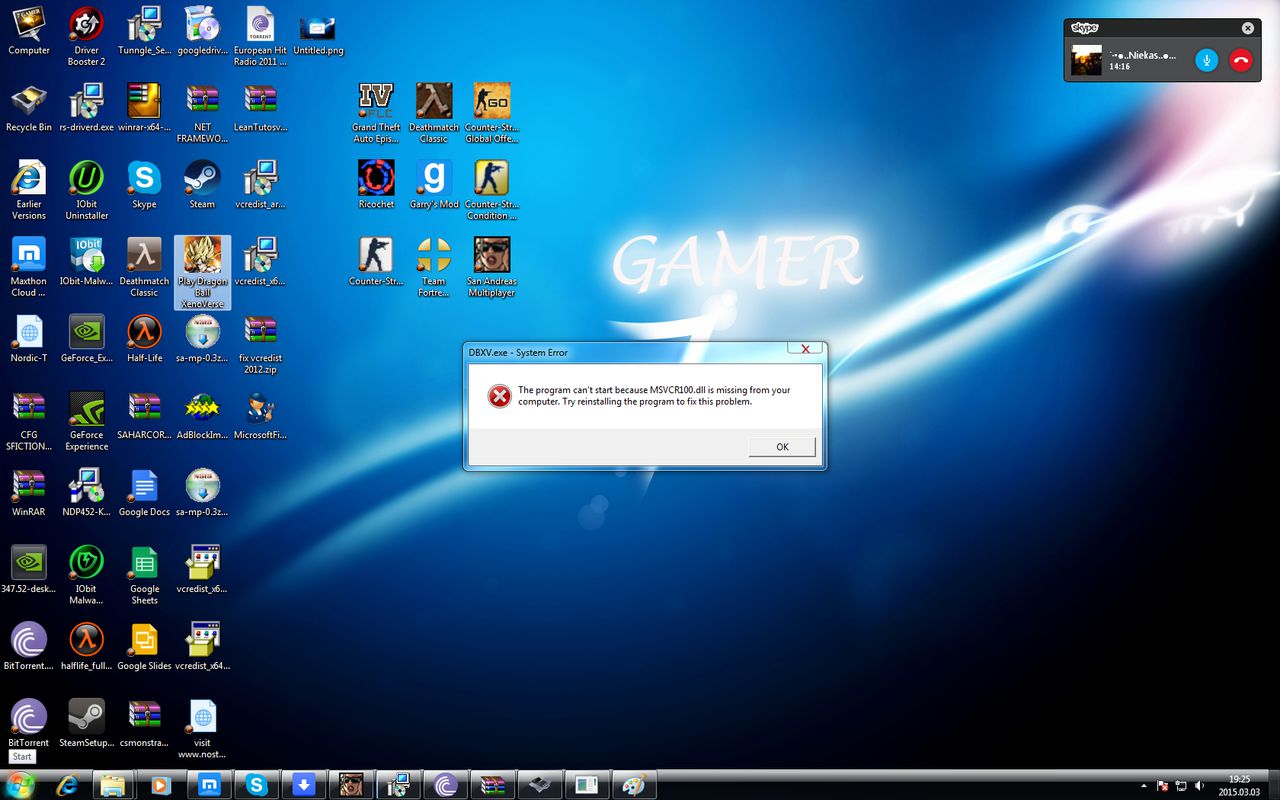The width and height of the screenshot is (1280, 800).
Task: Select NDP452-K... installer icon
Action: [86, 492]
